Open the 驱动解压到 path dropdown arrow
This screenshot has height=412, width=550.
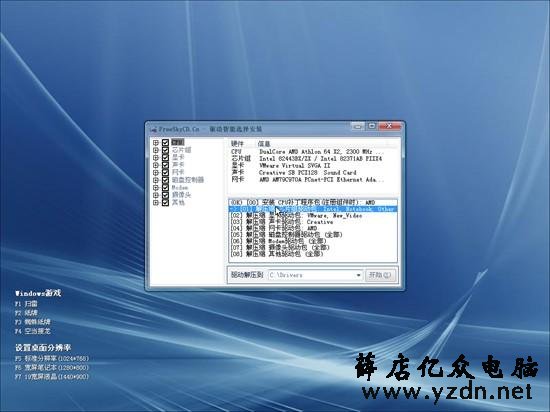358,275
